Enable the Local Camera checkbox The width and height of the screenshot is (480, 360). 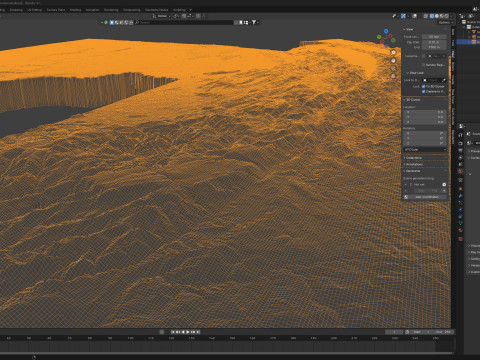point(423,56)
